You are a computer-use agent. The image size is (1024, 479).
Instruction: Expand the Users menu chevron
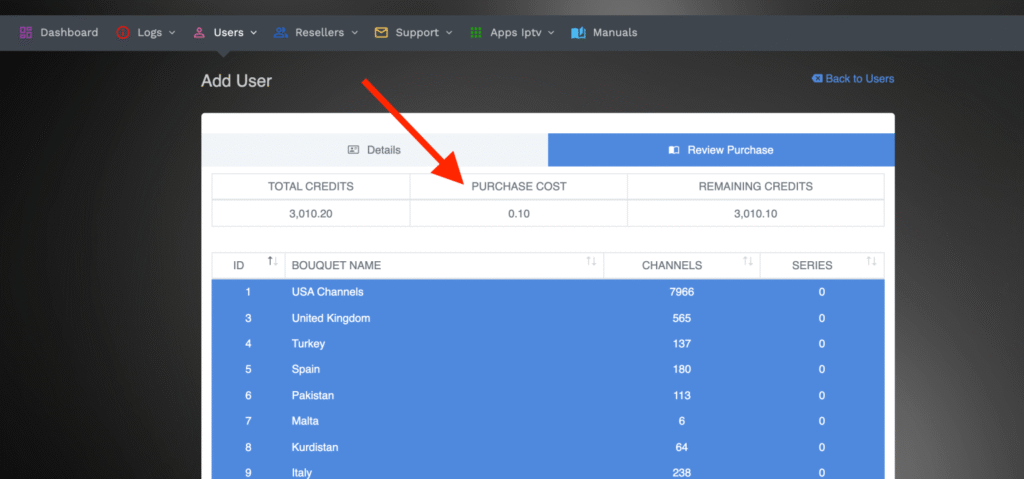point(253,33)
